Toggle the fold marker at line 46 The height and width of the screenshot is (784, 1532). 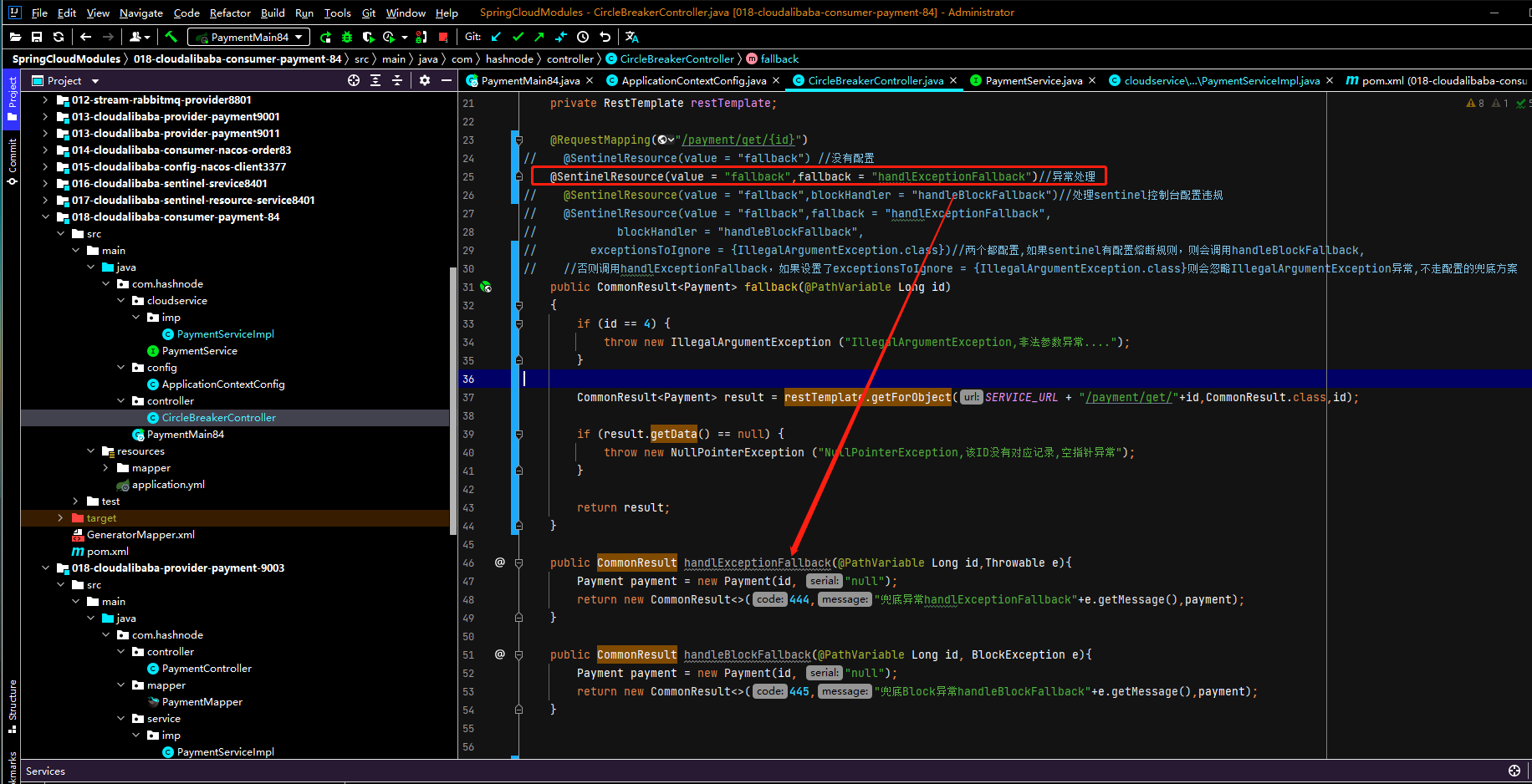[x=518, y=563]
